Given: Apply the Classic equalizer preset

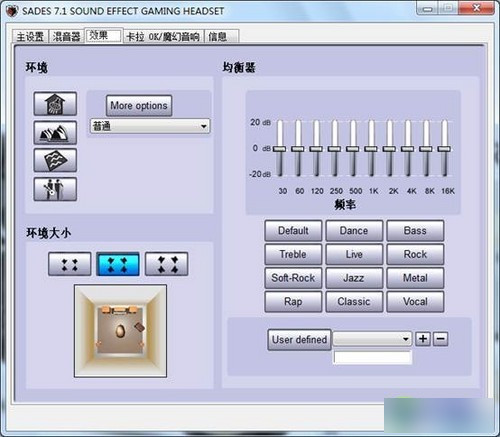Looking at the screenshot, I should pyautogui.click(x=354, y=302).
